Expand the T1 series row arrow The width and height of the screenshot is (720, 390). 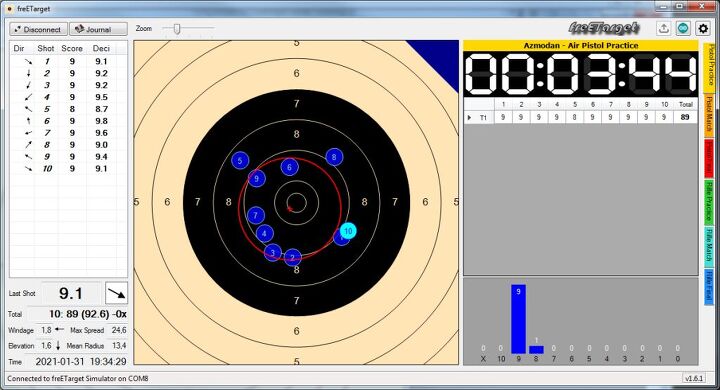pos(469,118)
